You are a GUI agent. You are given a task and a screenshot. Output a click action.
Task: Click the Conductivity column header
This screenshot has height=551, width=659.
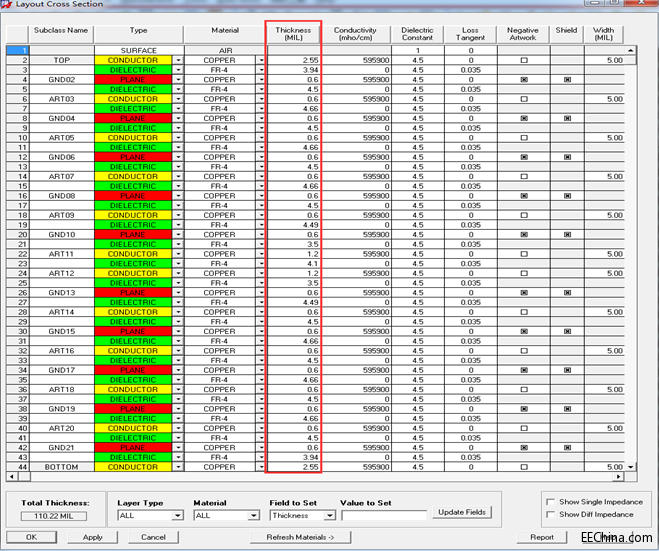pyautogui.click(x=356, y=34)
